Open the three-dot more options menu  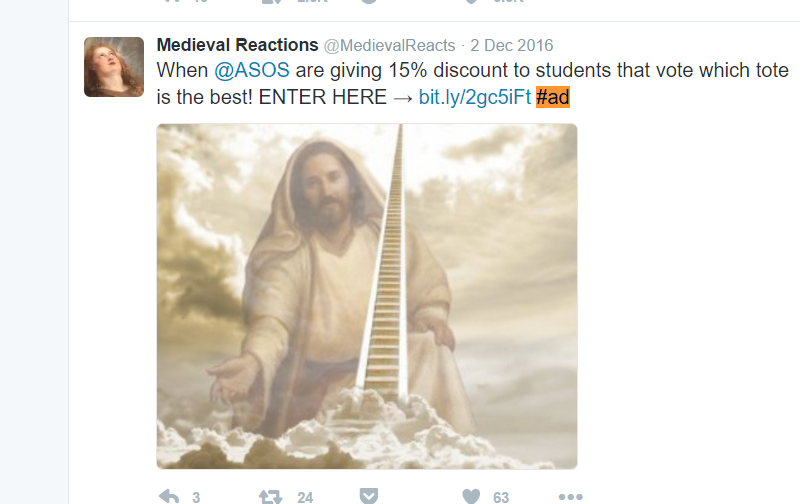(570, 496)
